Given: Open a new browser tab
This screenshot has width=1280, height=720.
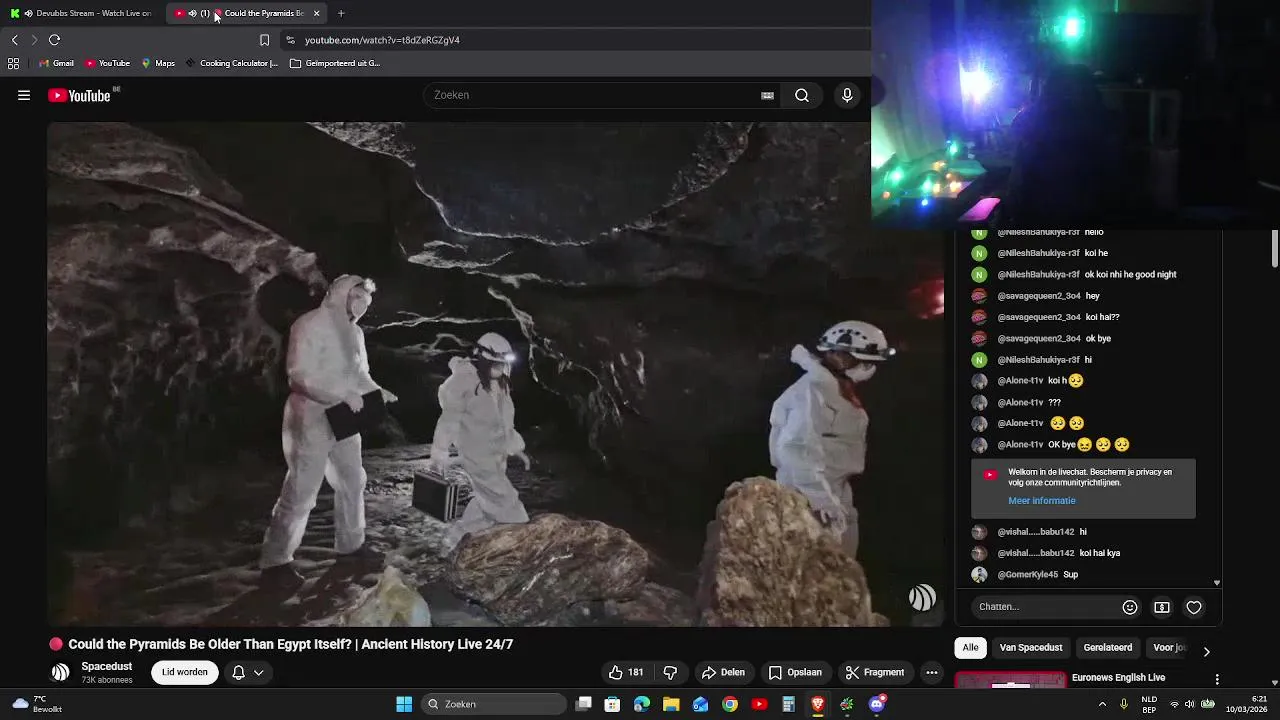Looking at the screenshot, I should click(x=341, y=13).
